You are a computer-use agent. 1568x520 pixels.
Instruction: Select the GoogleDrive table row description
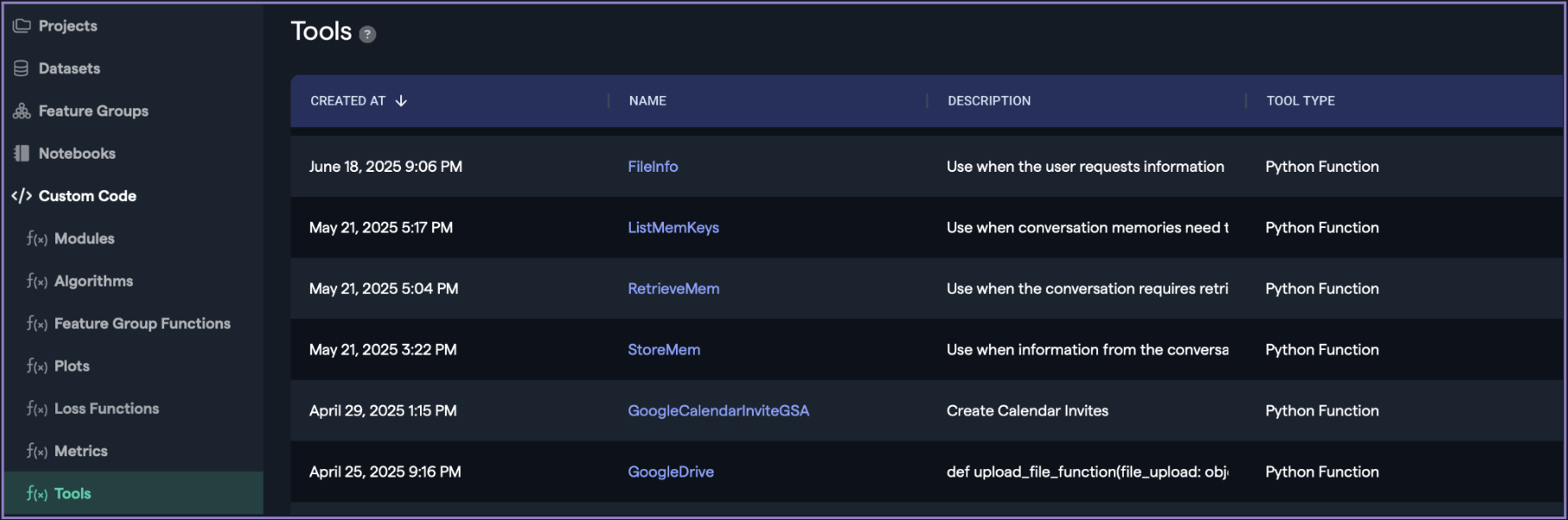[x=1087, y=472]
